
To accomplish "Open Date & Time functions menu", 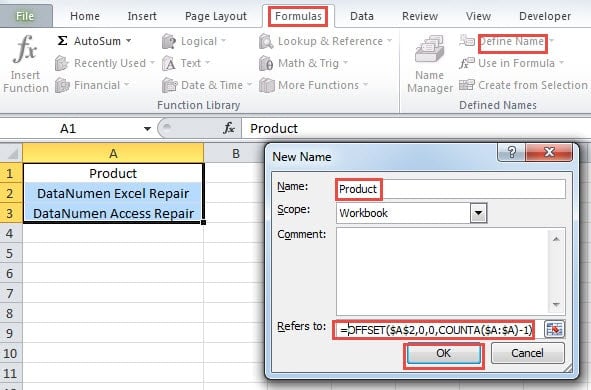I will (x=207, y=85).
